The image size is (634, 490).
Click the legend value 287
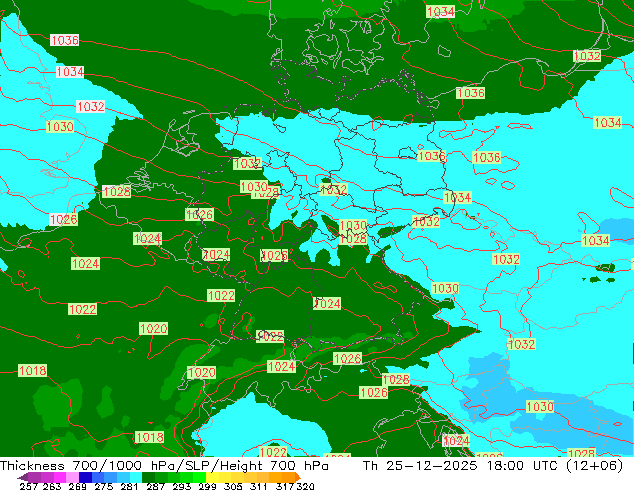coord(155,486)
